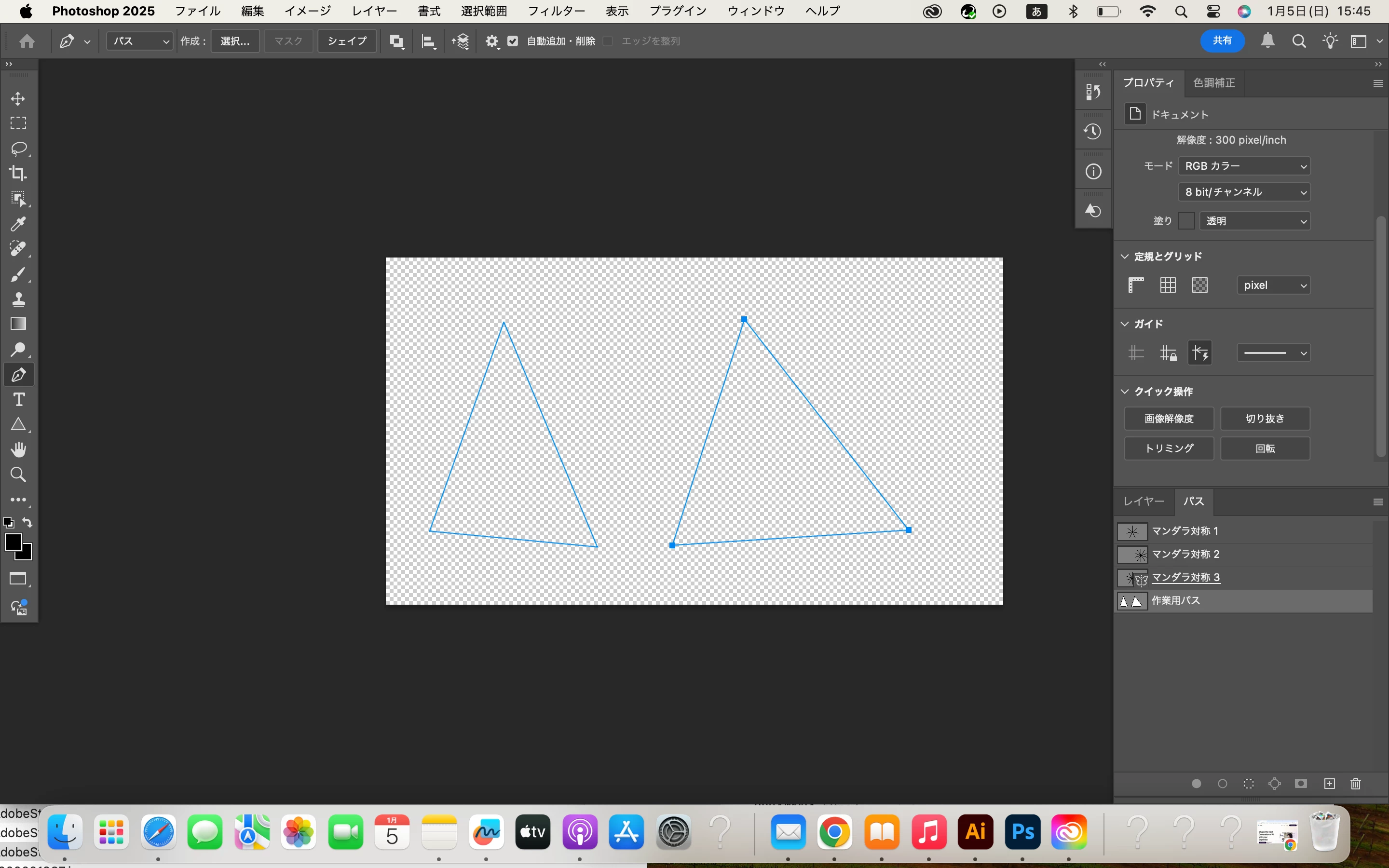Open the History panel icon
This screenshot has width=1389, height=868.
pos(1093,132)
